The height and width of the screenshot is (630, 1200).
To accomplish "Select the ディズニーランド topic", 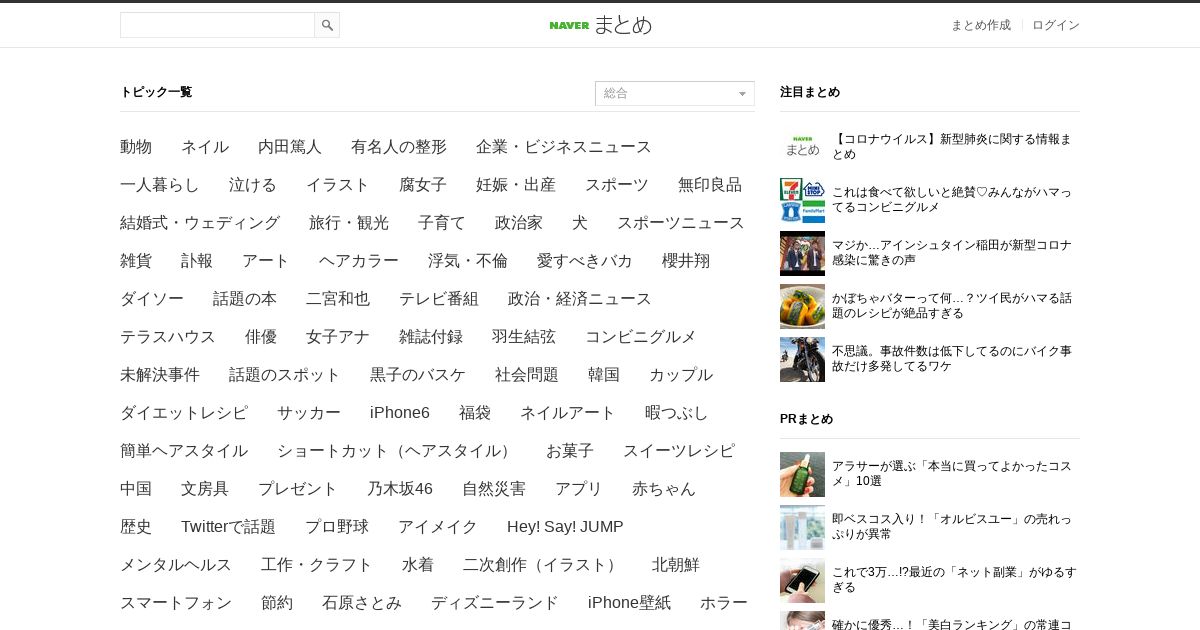I will pos(495,603).
